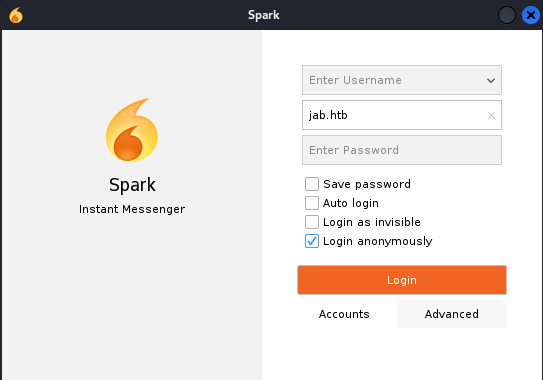Close the Spark window
This screenshot has width=543, height=380.
[531, 15]
